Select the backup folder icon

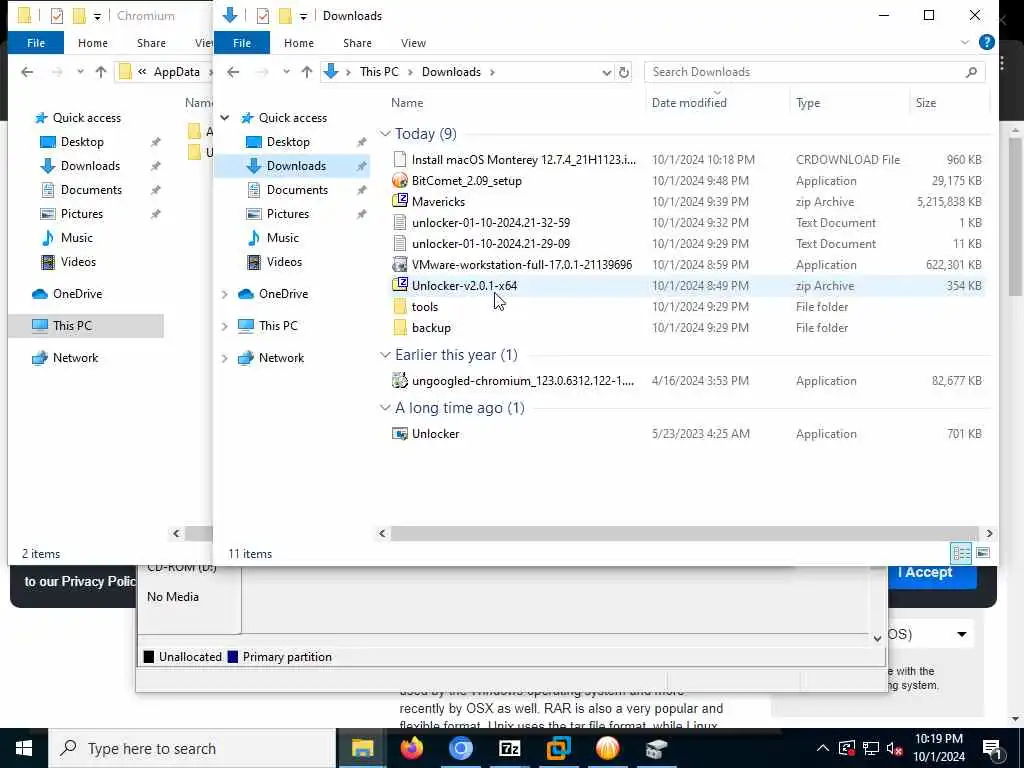click(x=400, y=328)
